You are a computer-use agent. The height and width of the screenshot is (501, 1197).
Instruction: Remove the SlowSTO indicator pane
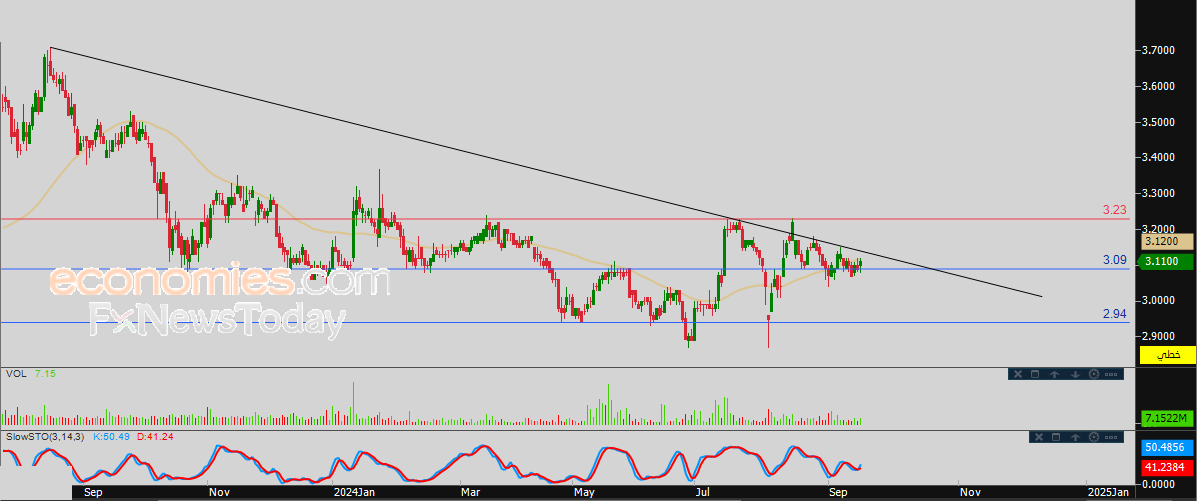point(1039,437)
